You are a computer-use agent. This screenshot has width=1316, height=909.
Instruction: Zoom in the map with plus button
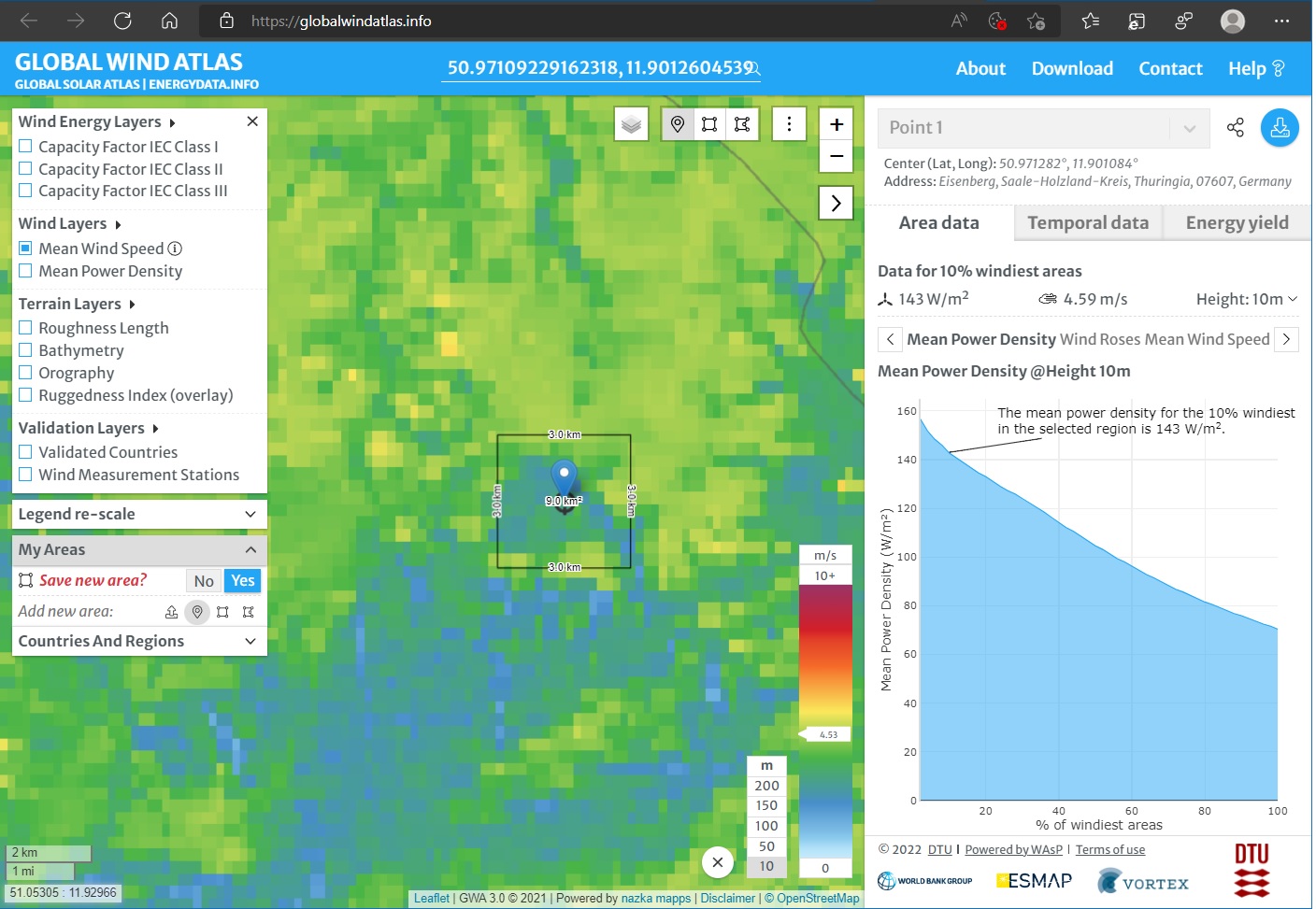[x=837, y=124]
